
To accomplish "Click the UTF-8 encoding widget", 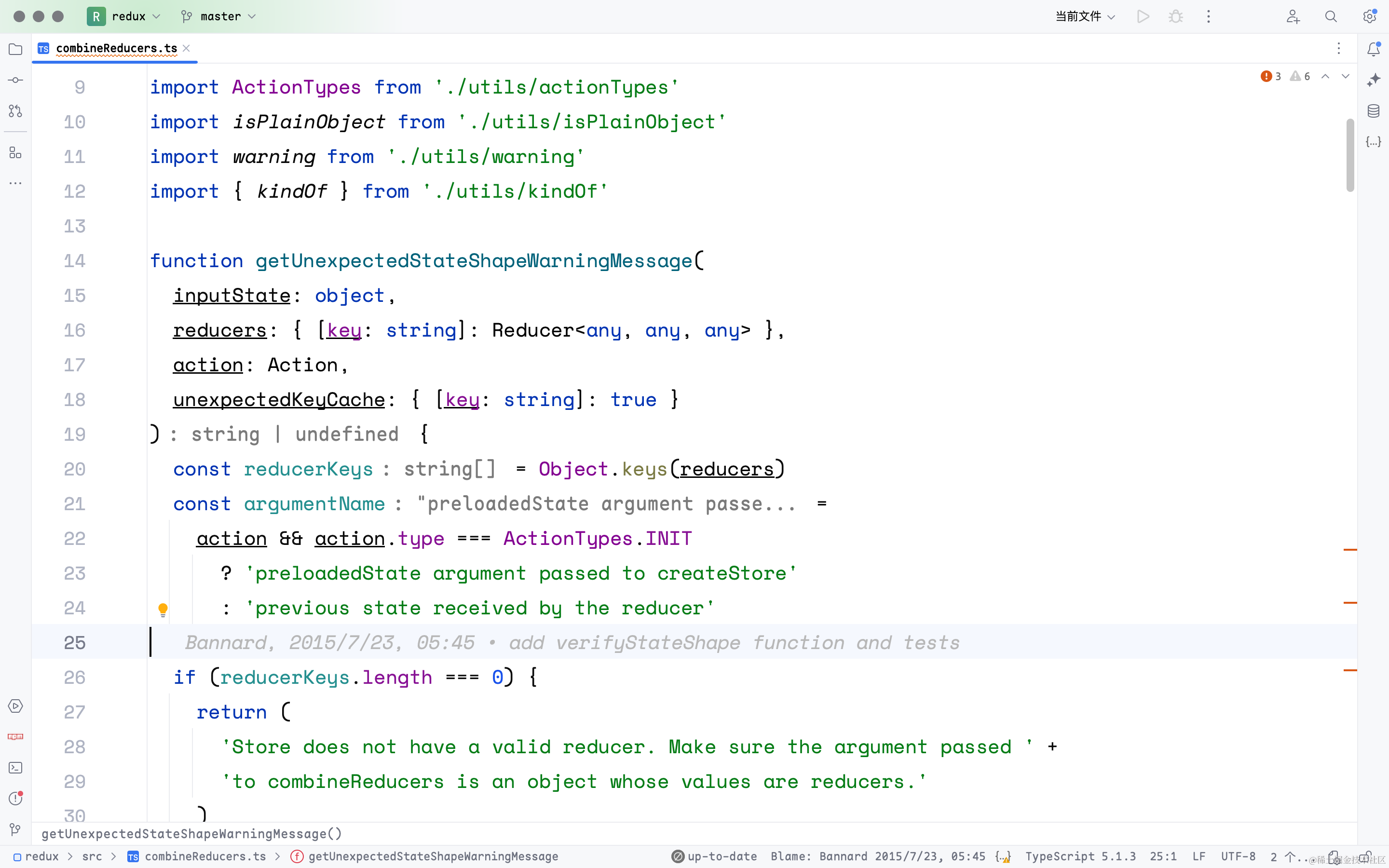I will (1238, 856).
